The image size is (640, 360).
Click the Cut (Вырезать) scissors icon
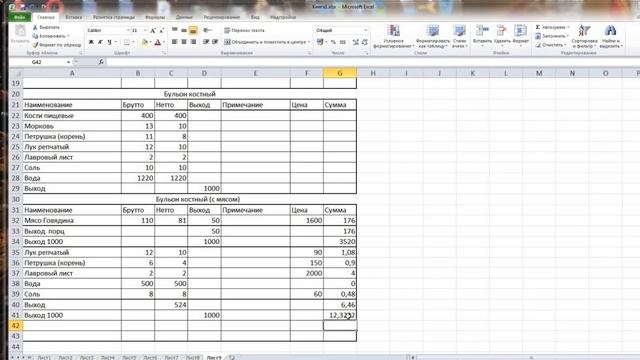tap(35, 27)
